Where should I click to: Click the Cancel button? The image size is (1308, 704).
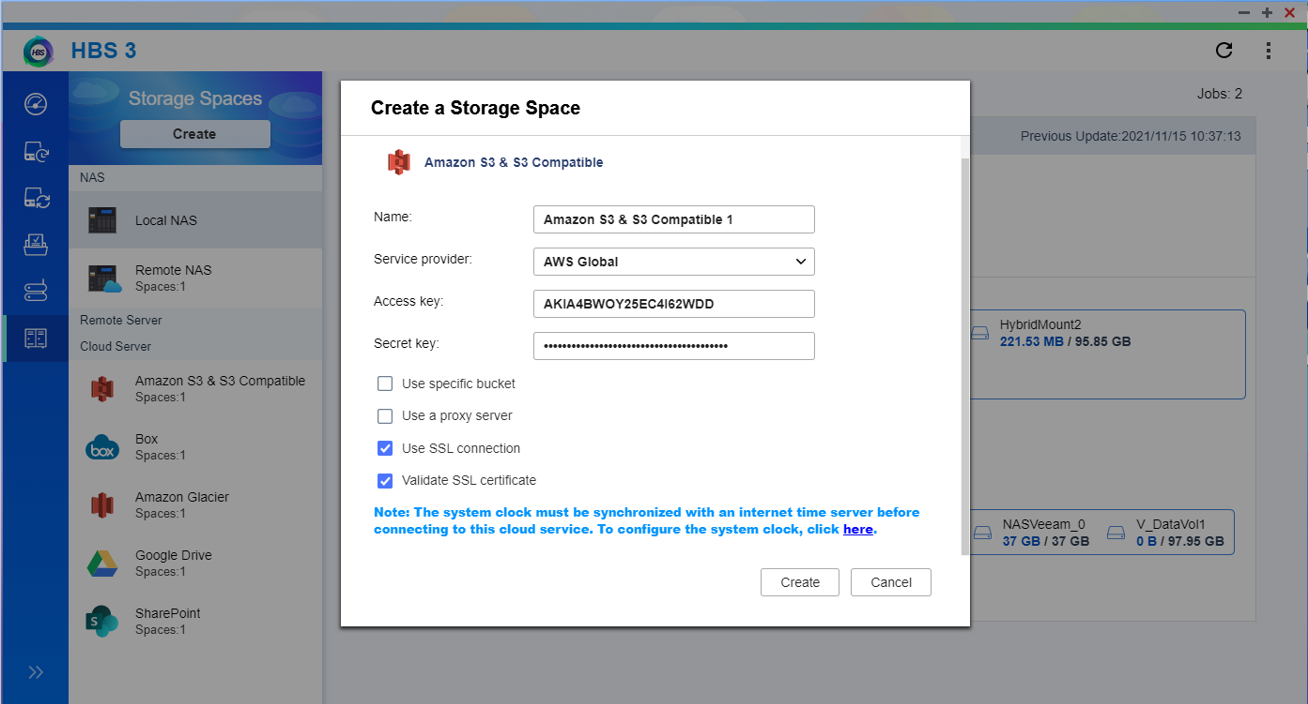pyautogui.click(x=890, y=583)
